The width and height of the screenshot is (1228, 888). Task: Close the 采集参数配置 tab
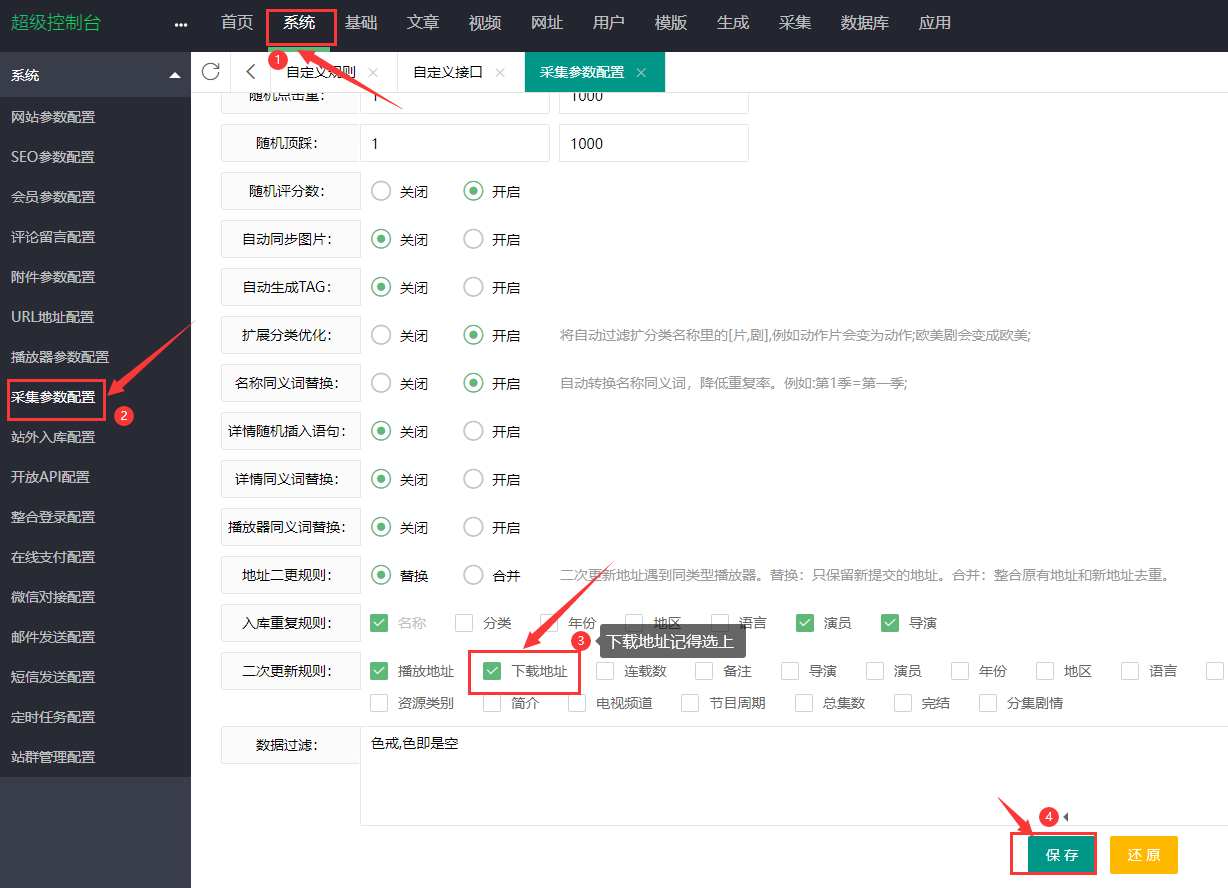coord(641,71)
